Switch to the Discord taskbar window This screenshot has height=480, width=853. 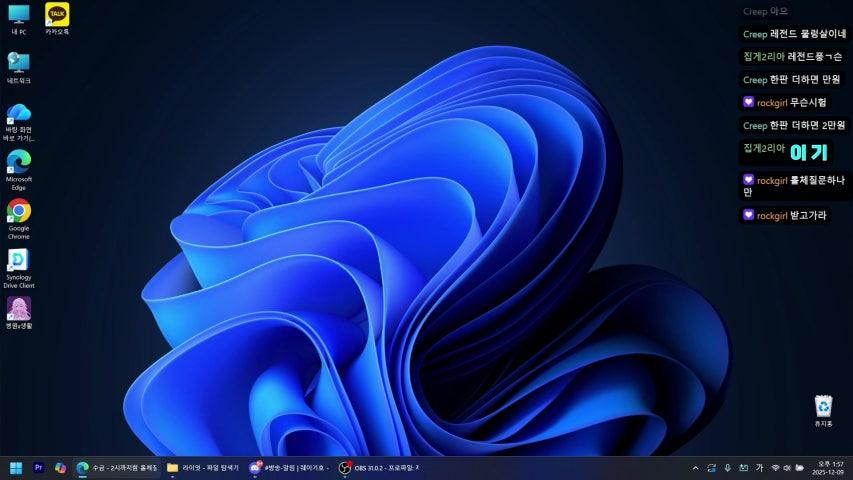coord(289,468)
